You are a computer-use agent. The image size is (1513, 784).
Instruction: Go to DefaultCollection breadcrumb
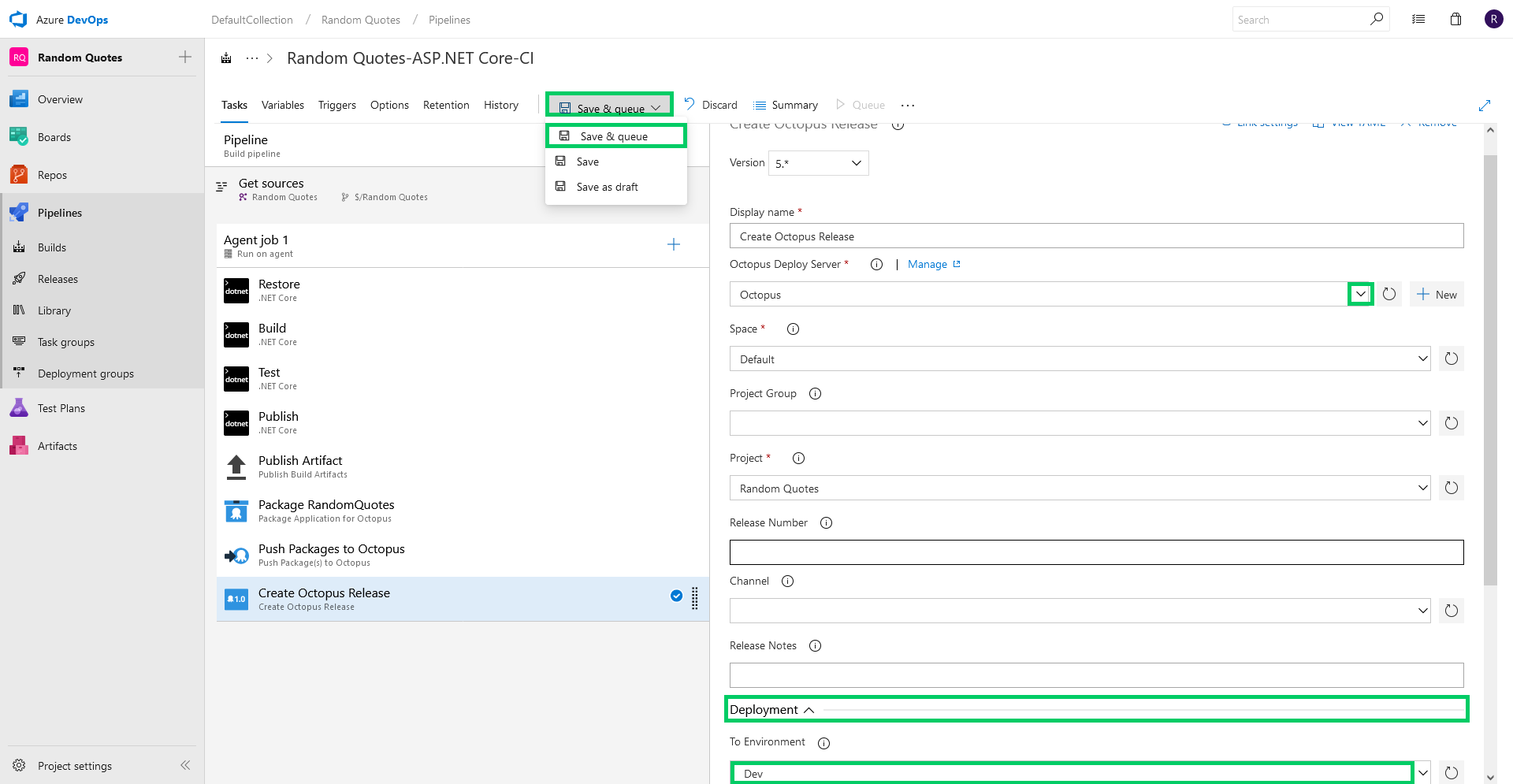[x=252, y=20]
